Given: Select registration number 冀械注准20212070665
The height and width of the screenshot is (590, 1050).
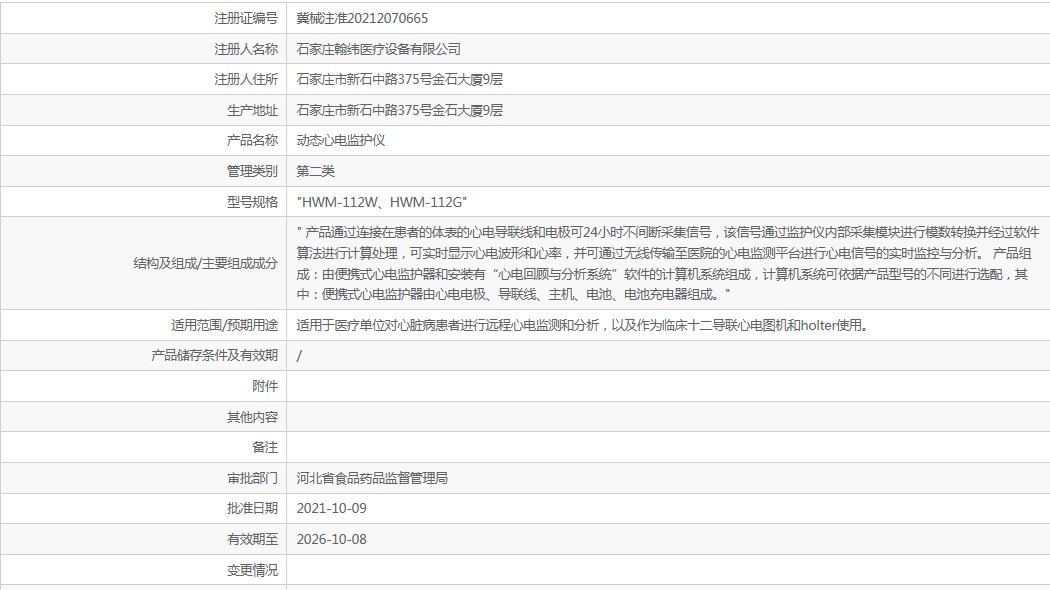Looking at the screenshot, I should click(x=362, y=19).
